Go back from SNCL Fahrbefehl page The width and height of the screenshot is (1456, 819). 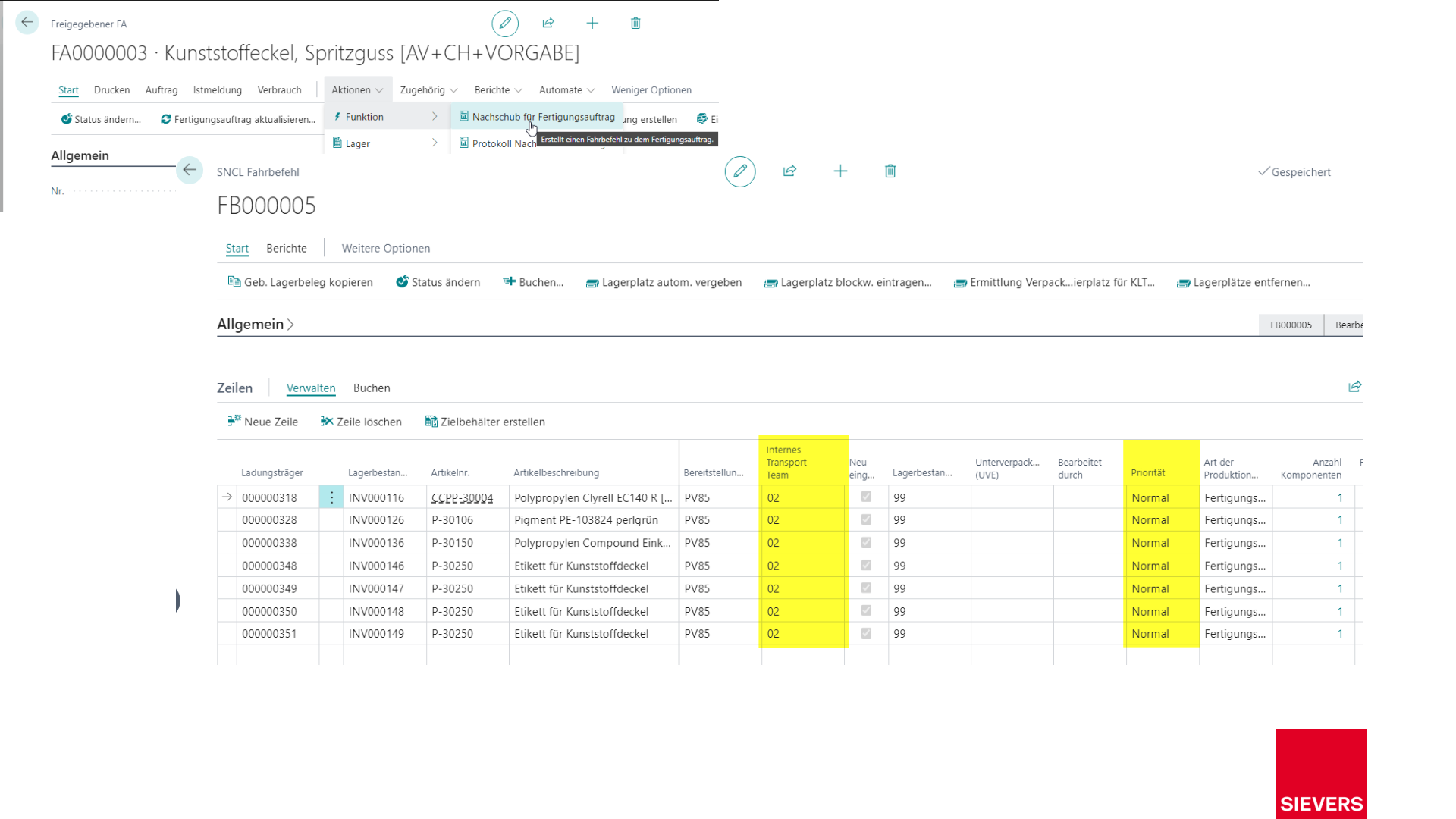(190, 170)
